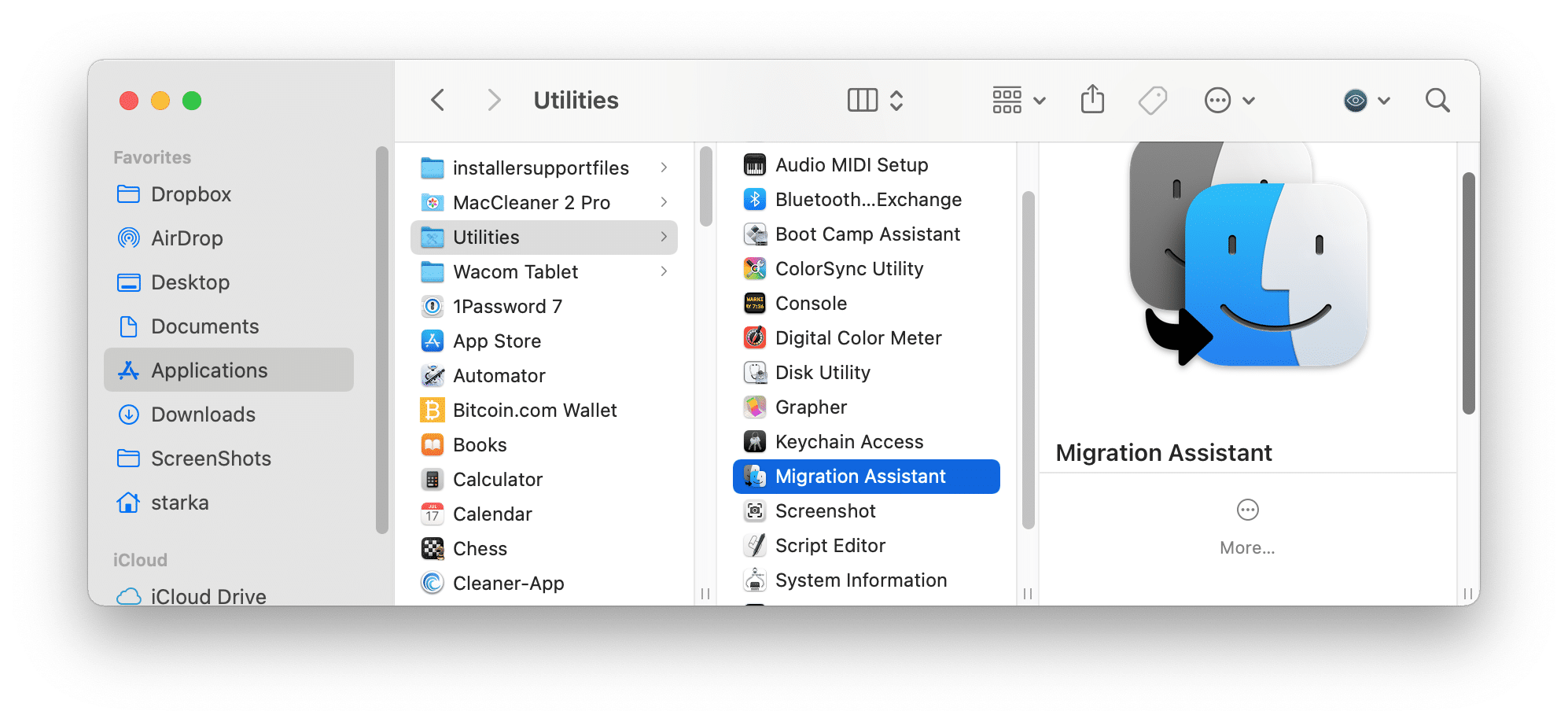1568x722 pixels.
Task: Open the view style up-down selector arrows
Action: [x=896, y=101]
